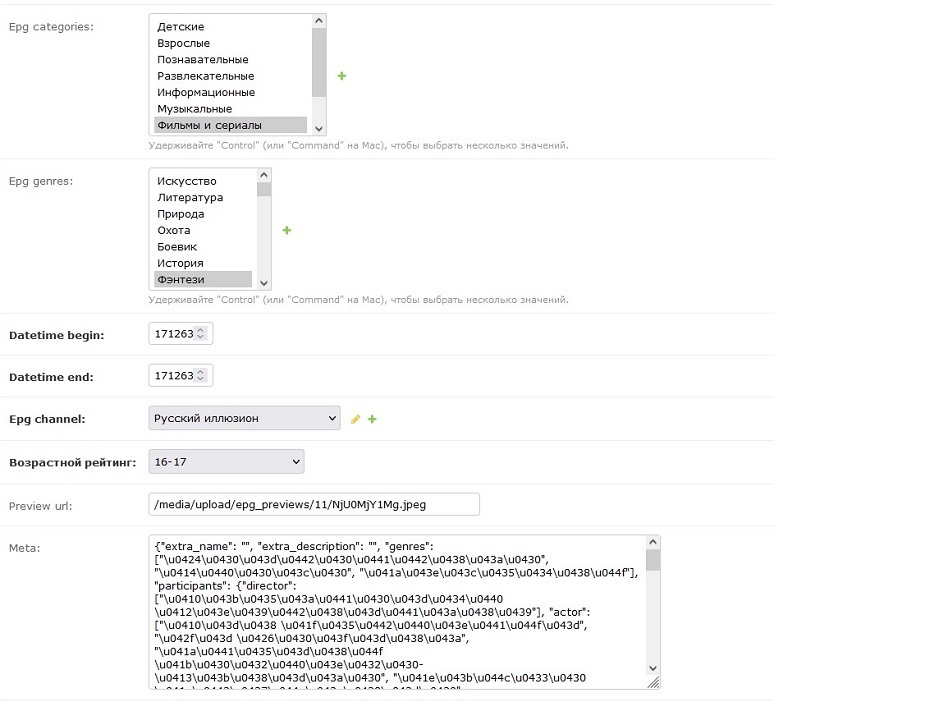Image resolution: width=929 pixels, height=702 pixels.
Task: Click the Epg categories scrollbar thumb
Action: pyautogui.click(x=319, y=62)
